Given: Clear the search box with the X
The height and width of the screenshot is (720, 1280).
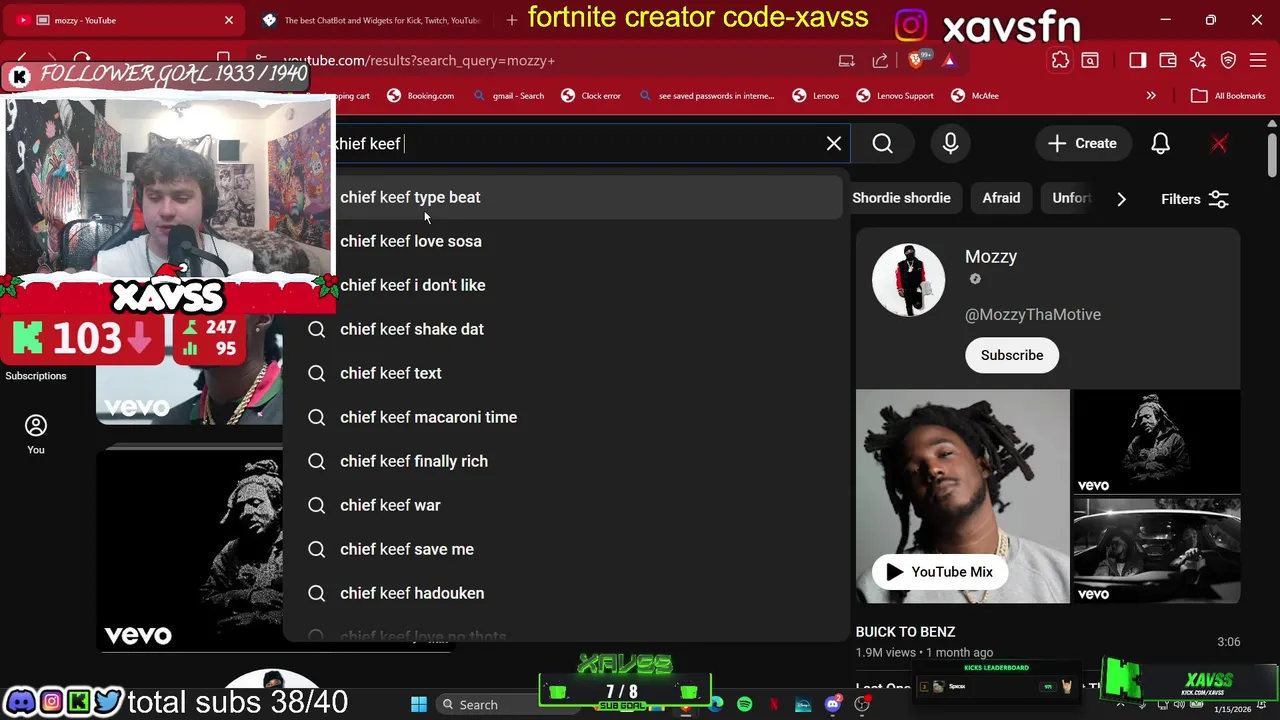Looking at the screenshot, I should (x=834, y=144).
